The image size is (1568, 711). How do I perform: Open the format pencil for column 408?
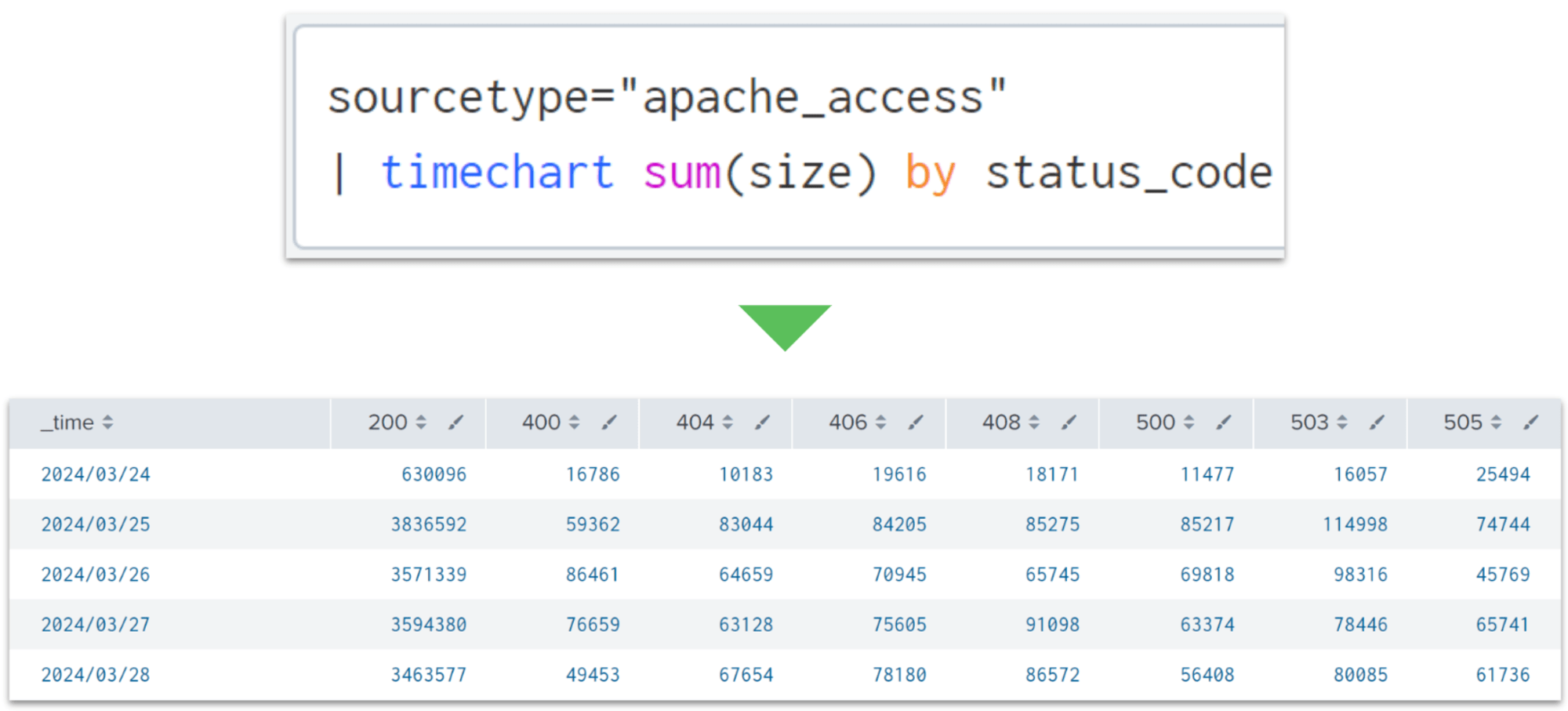[1069, 423]
